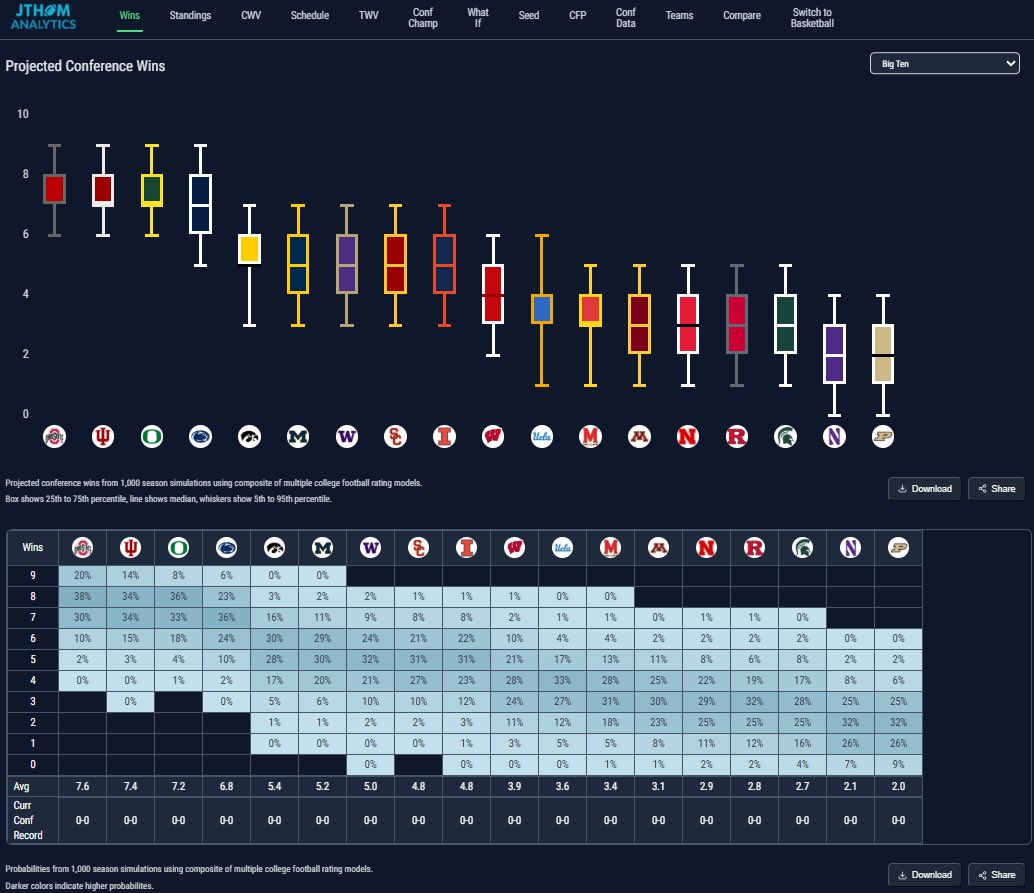1034x893 pixels.
Task: Select the CFP tab
Action: (578, 15)
